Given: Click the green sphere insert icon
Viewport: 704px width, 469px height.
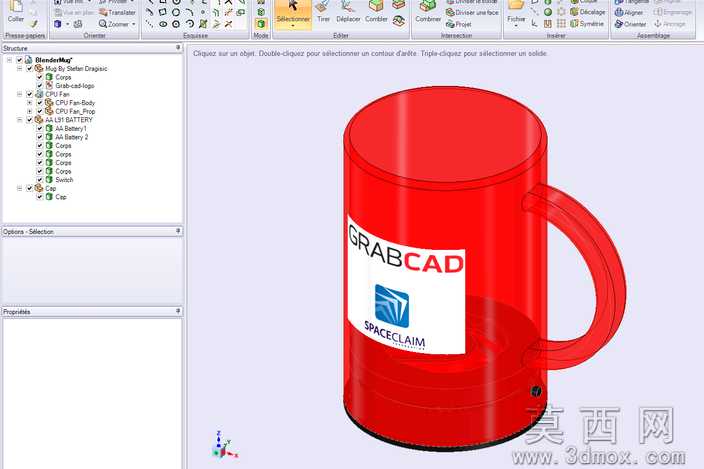Looking at the screenshot, I should (548, 12).
